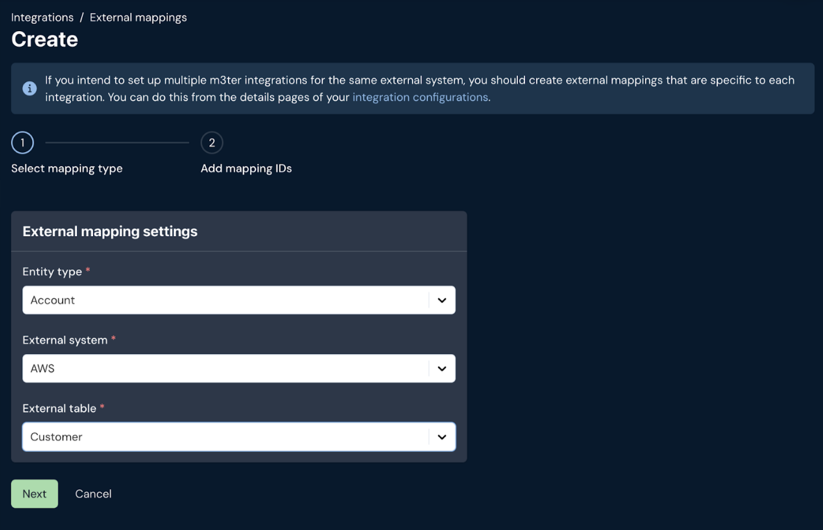Click the Cancel button

coord(93,494)
